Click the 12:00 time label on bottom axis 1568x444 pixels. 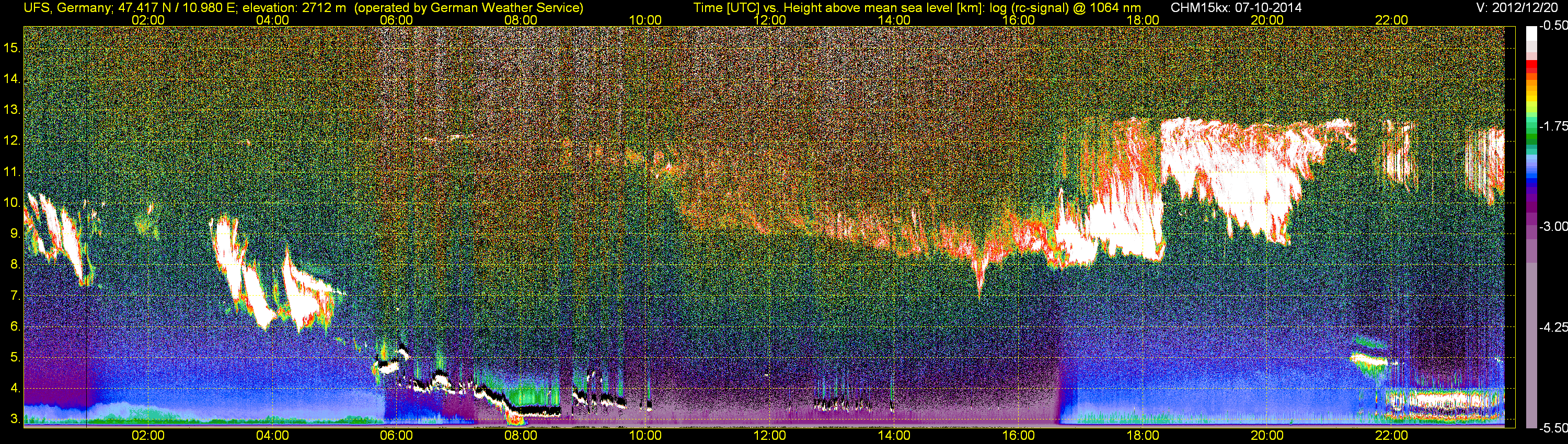pos(769,436)
